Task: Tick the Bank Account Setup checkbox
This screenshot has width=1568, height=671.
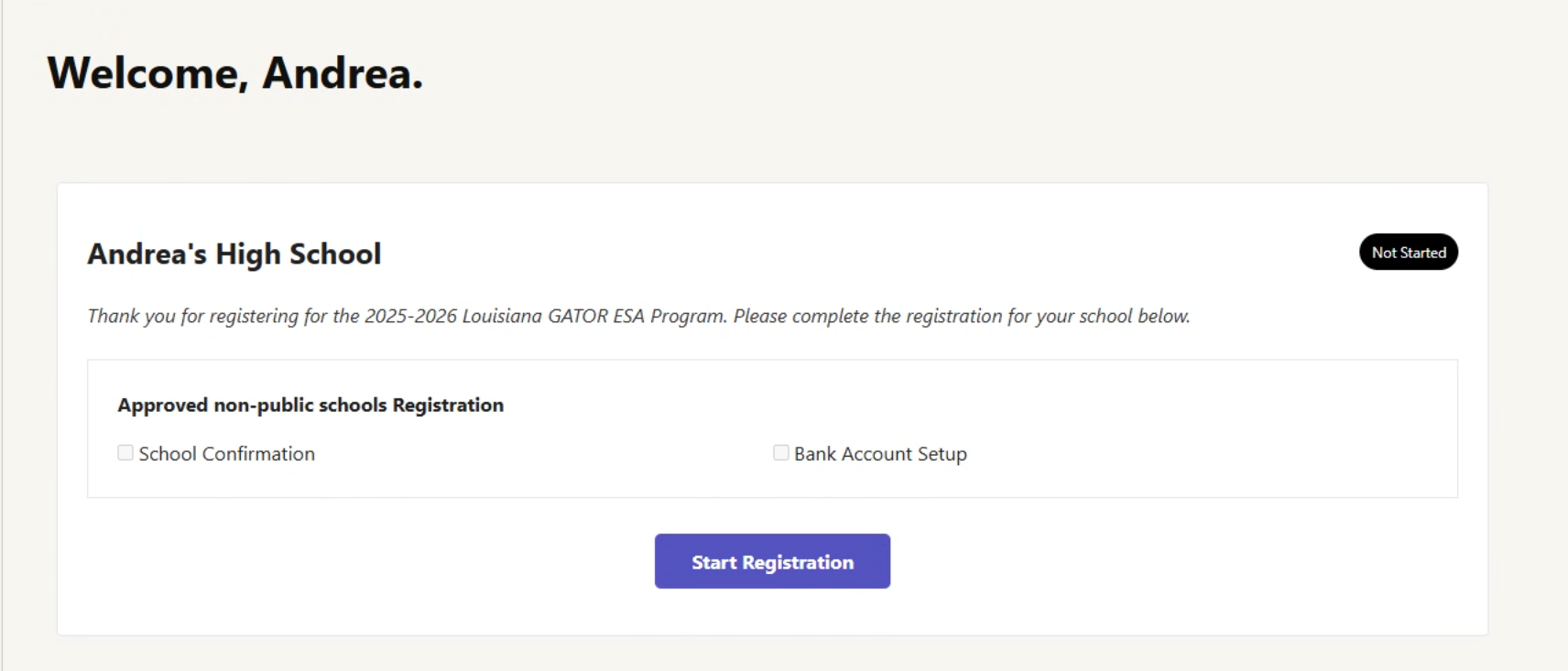Action: pyautogui.click(x=781, y=453)
